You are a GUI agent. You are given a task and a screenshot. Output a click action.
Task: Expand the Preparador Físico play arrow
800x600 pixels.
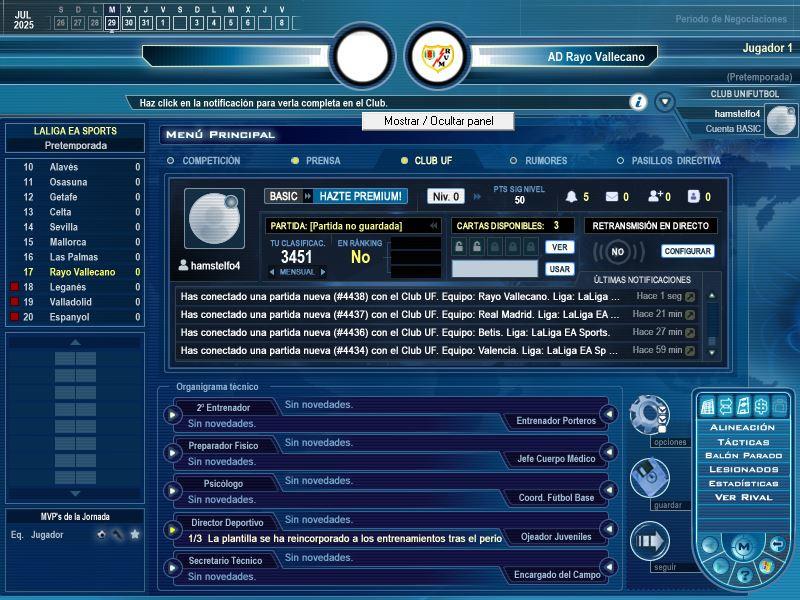[x=172, y=453]
